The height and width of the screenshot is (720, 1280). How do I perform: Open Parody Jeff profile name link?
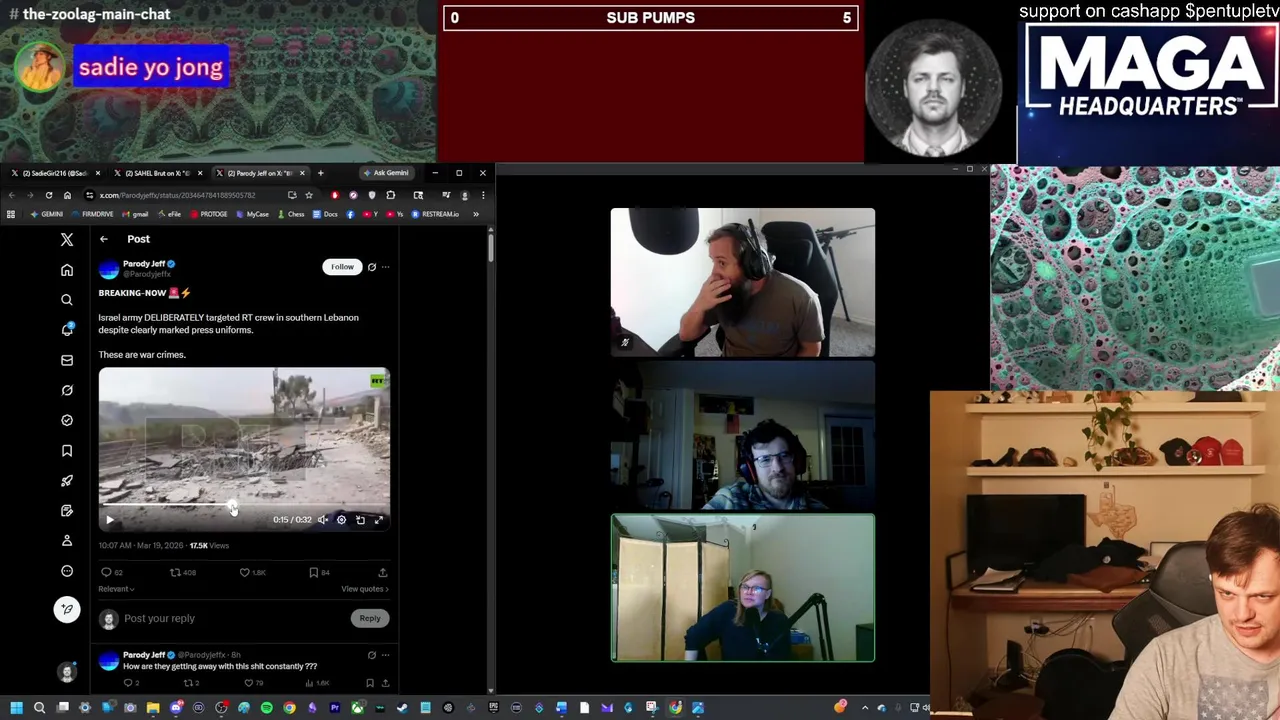click(x=144, y=264)
